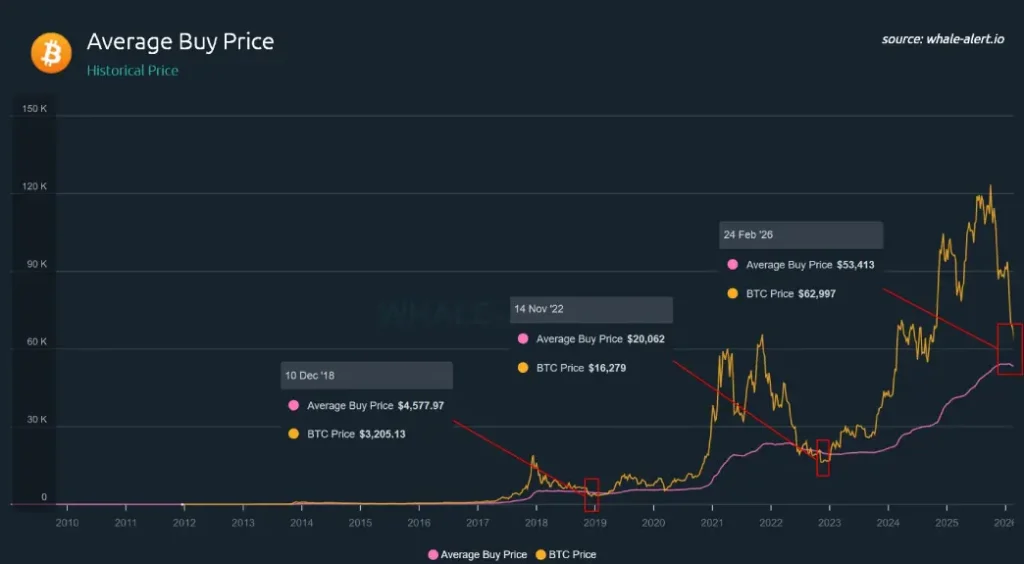Click pink dot in 14 Nov '22 tooltip
The width and height of the screenshot is (1024, 564).
[x=523, y=340]
